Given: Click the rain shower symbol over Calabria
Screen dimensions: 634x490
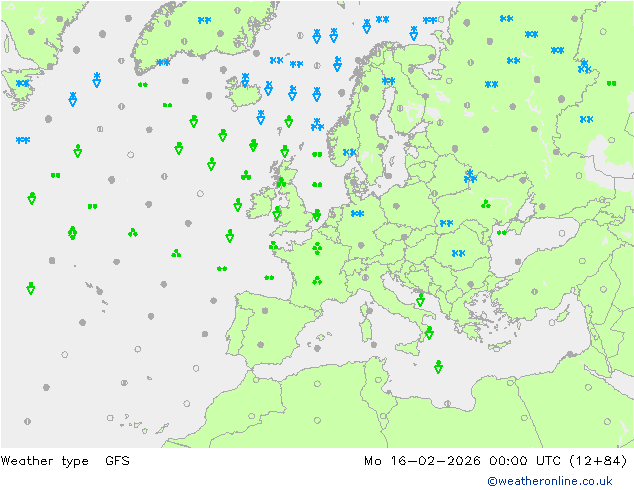Looking at the screenshot, I should tap(429, 333).
